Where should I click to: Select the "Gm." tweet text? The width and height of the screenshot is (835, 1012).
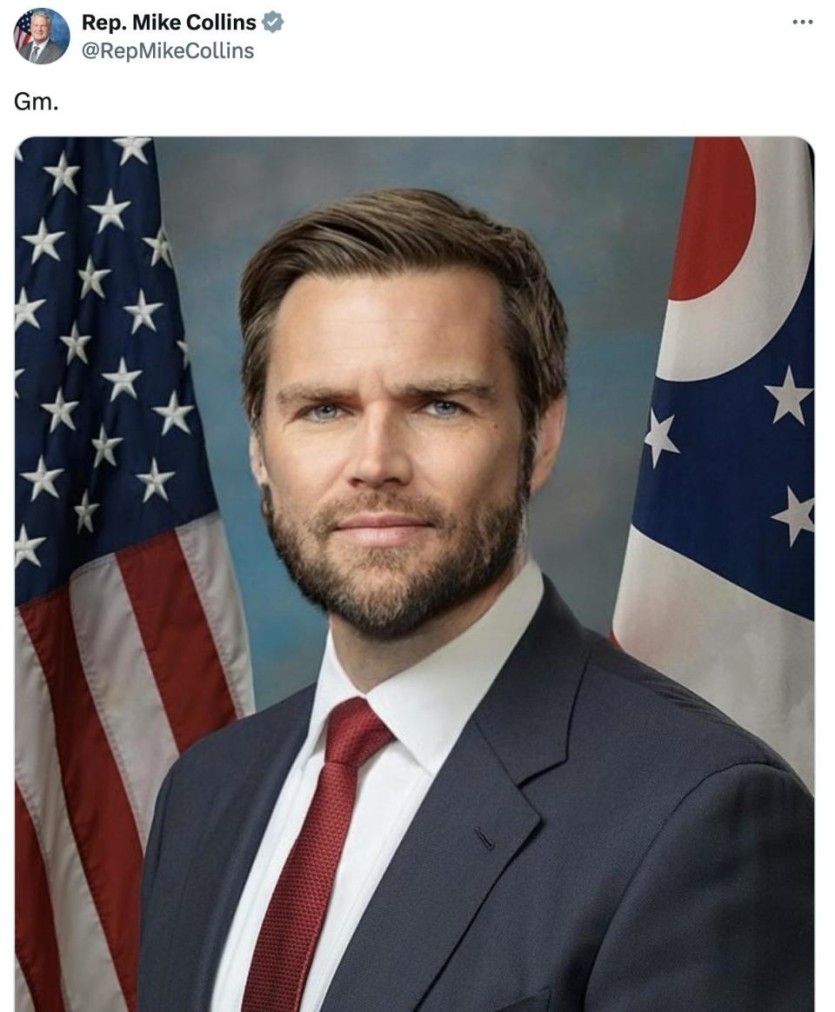[x=36, y=103]
